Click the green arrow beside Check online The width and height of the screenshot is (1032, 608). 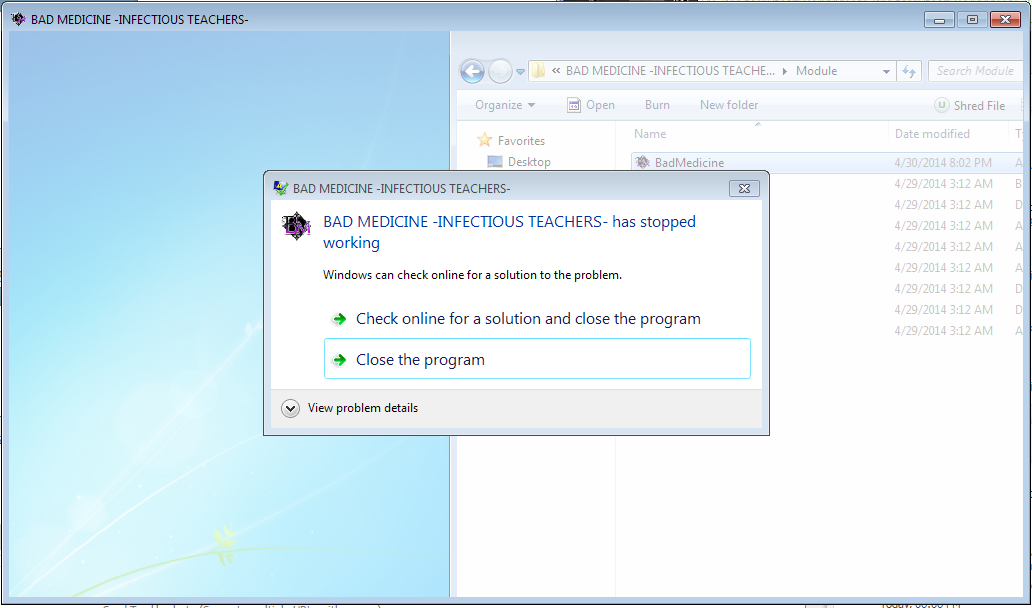[x=340, y=319]
